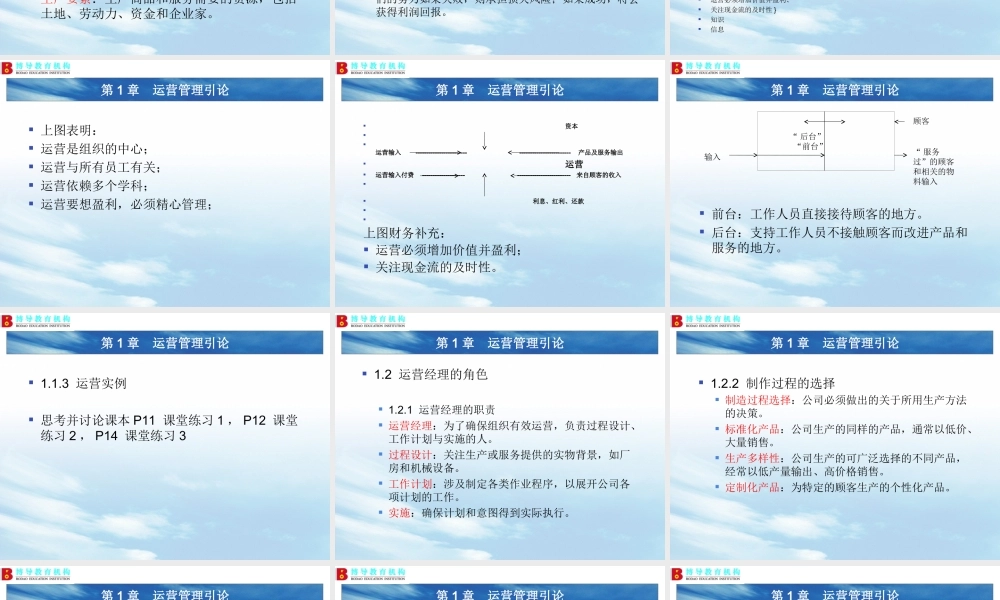The width and height of the screenshot is (1000, 600).
Task: Click the text 上图财务补充:
Action: 404,233
